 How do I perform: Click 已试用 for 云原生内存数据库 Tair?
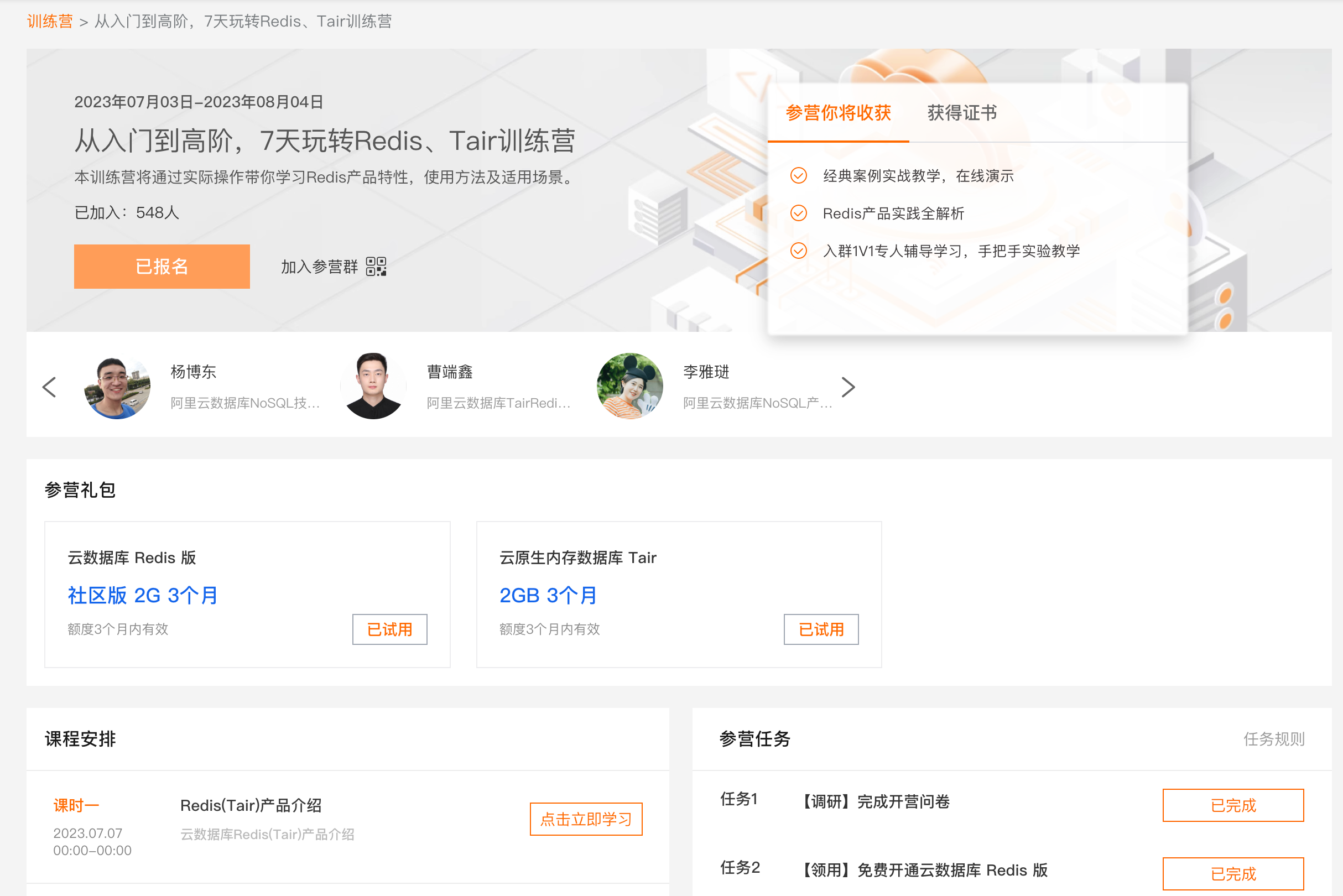pyautogui.click(x=821, y=629)
